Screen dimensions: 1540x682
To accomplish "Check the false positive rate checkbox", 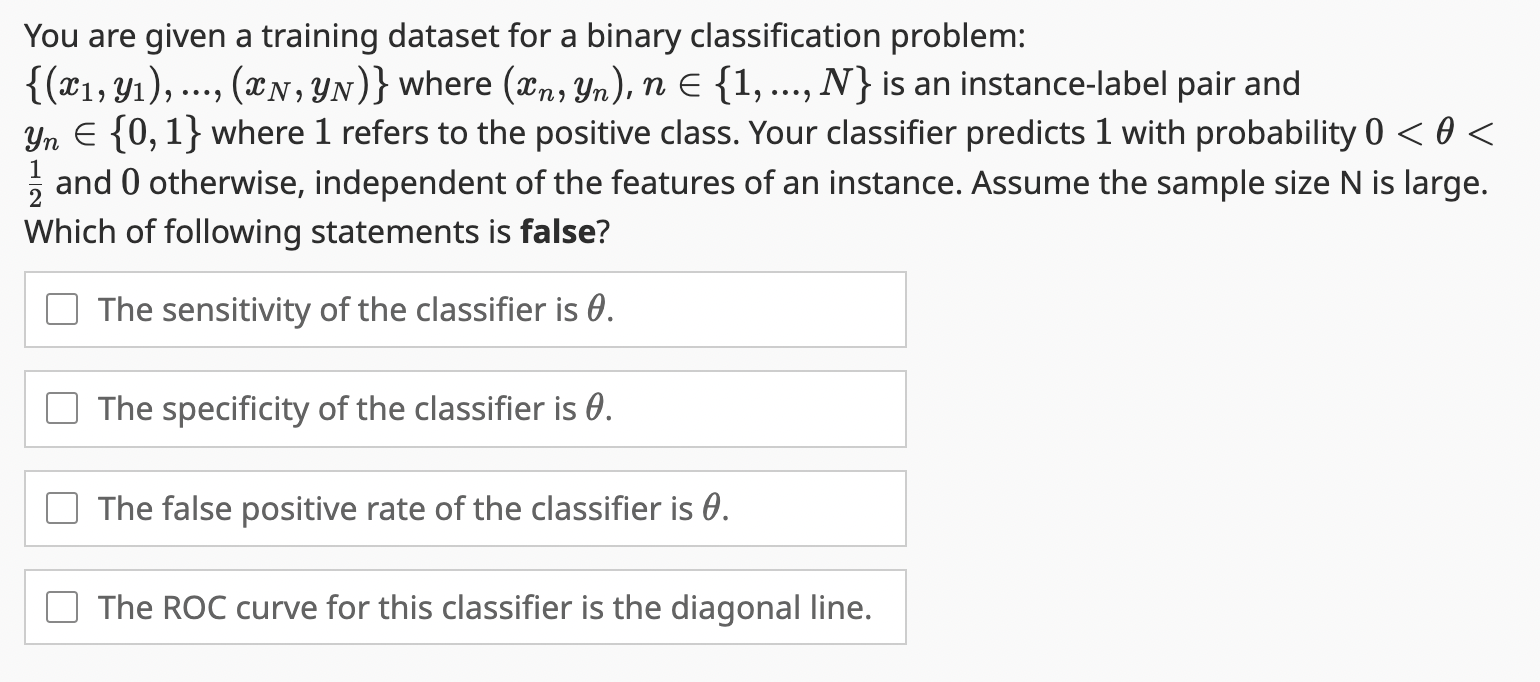I will point(62,508).
